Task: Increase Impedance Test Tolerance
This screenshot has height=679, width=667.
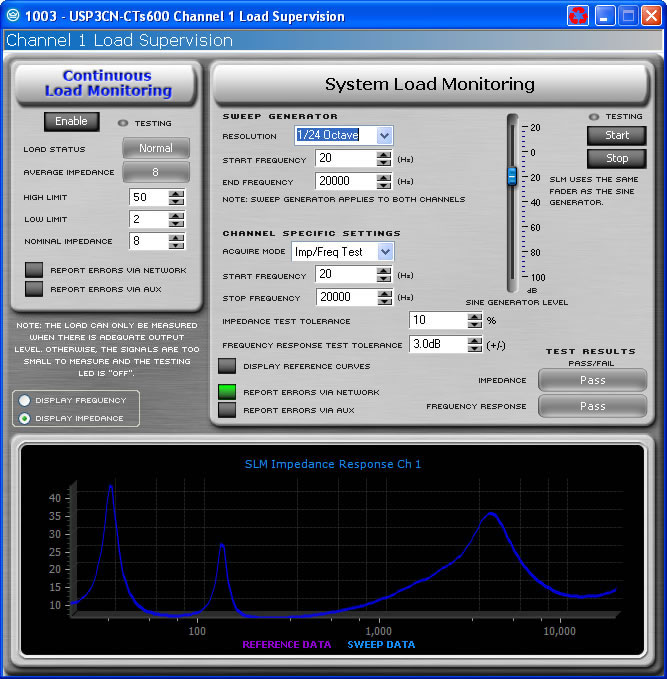Action: [475, 316]
